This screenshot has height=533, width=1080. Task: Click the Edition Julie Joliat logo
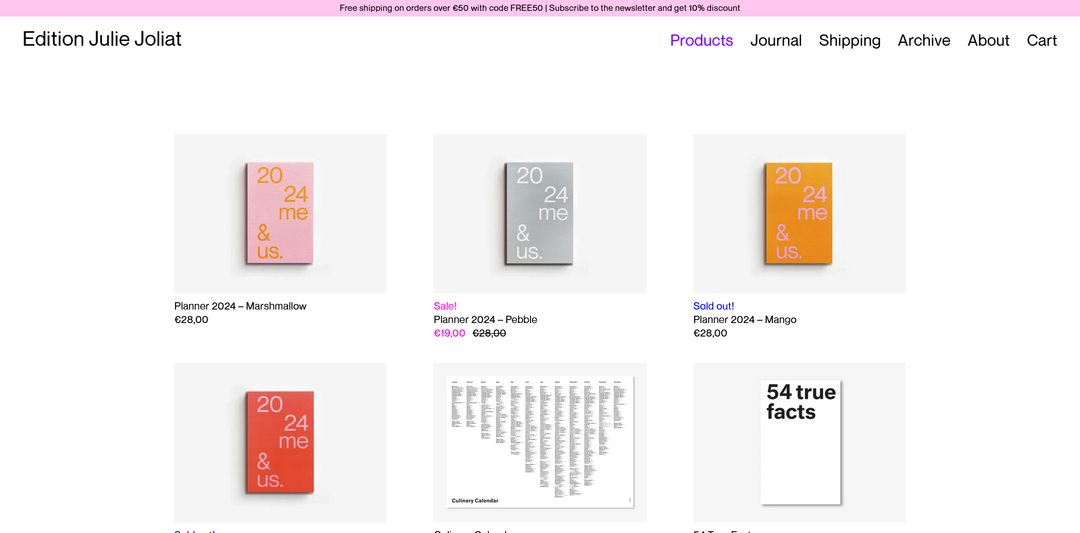tap(102, 39)
